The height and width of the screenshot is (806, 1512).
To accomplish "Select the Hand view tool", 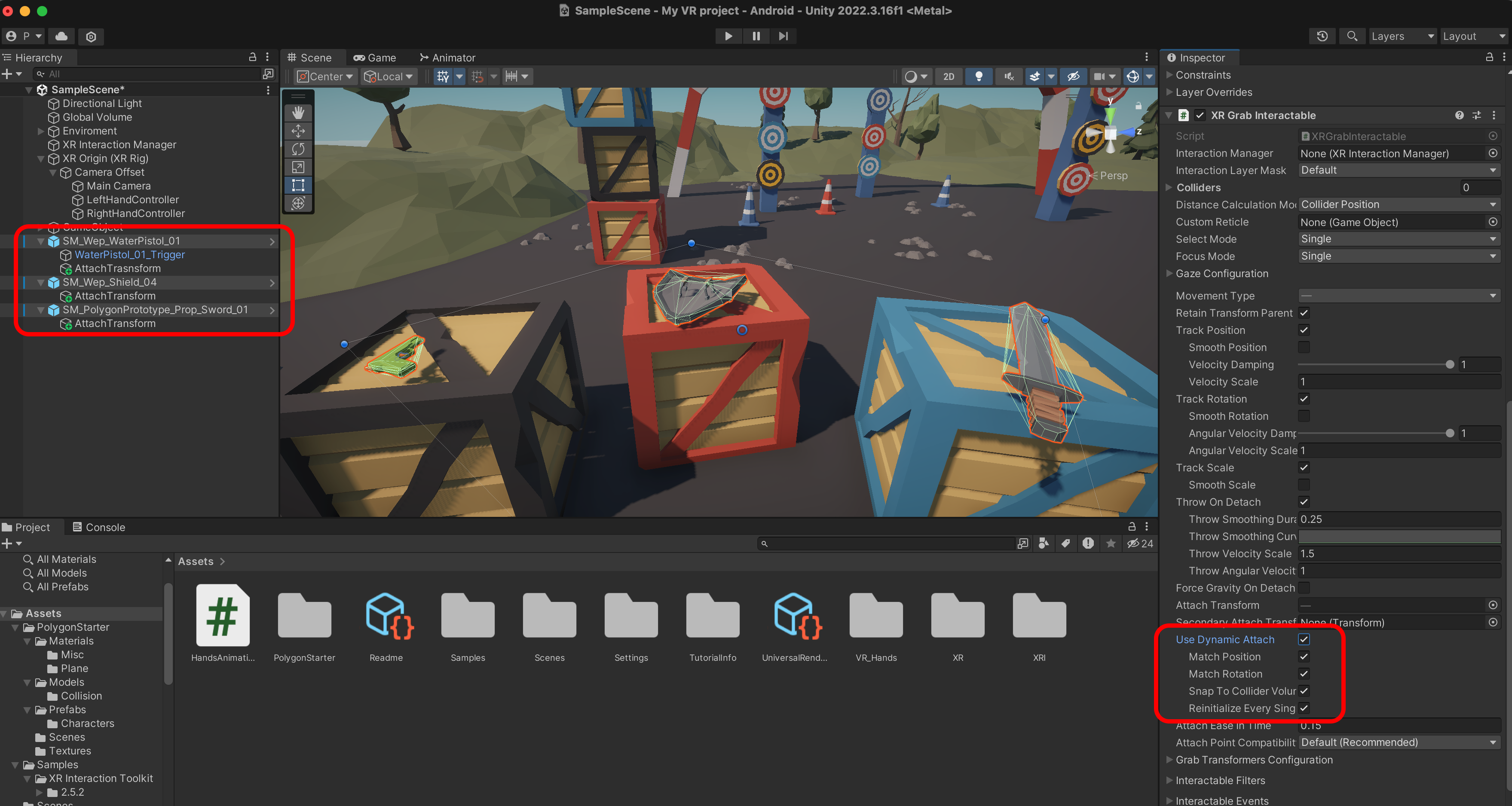I will click(x=298, y=113).
